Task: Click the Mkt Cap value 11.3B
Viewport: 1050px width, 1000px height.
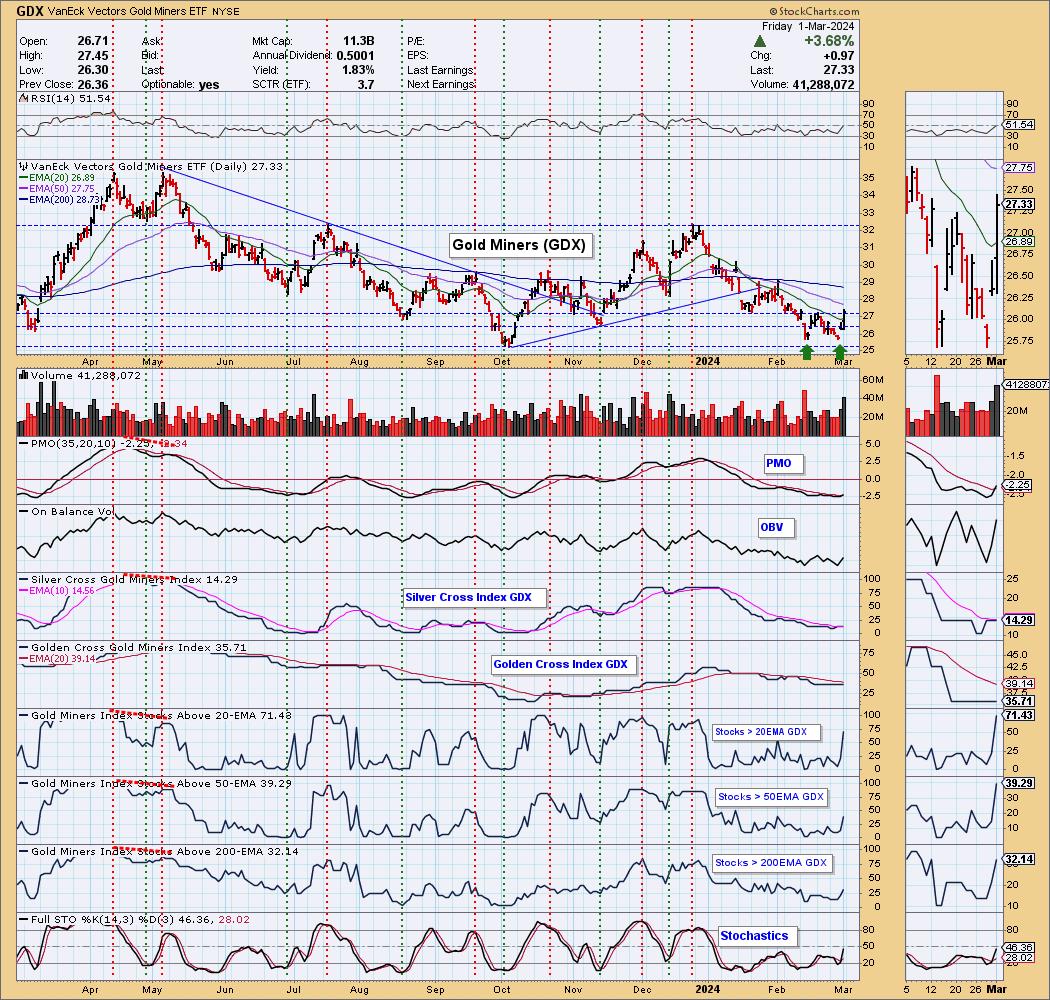Action: [x=358, y=41]
